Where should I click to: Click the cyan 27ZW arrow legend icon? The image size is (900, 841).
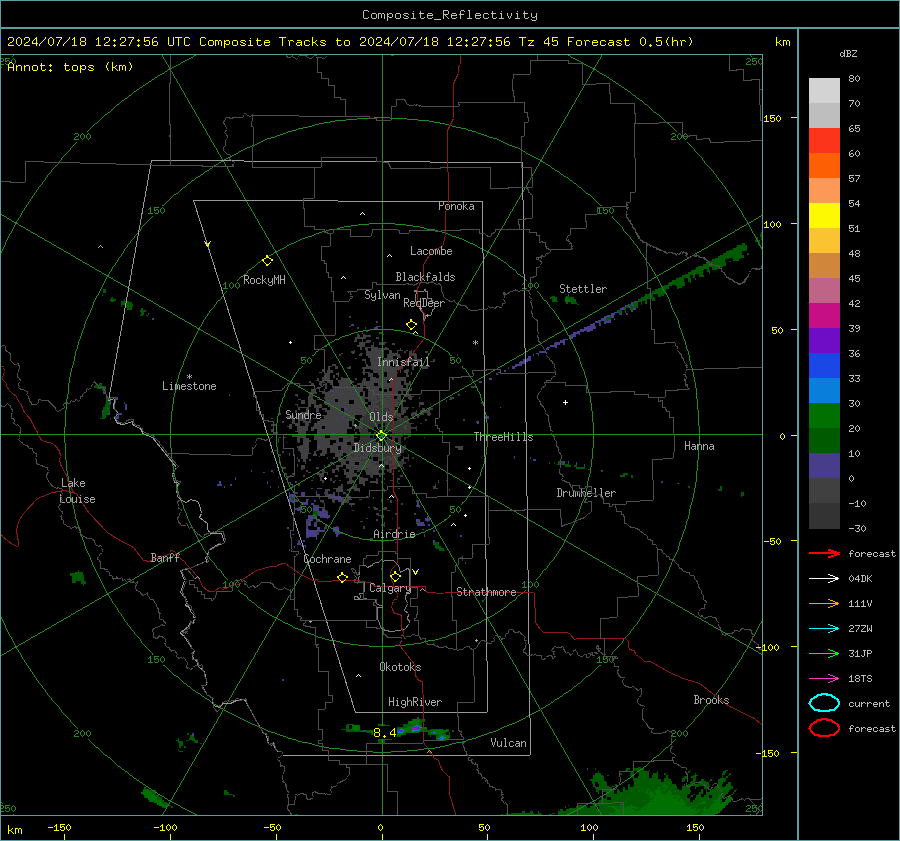[824, 629]
